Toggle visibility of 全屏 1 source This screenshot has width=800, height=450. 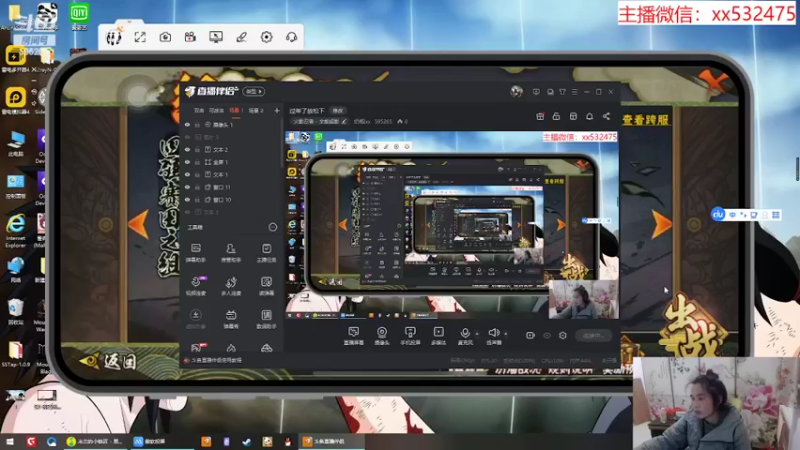(187, 162)
